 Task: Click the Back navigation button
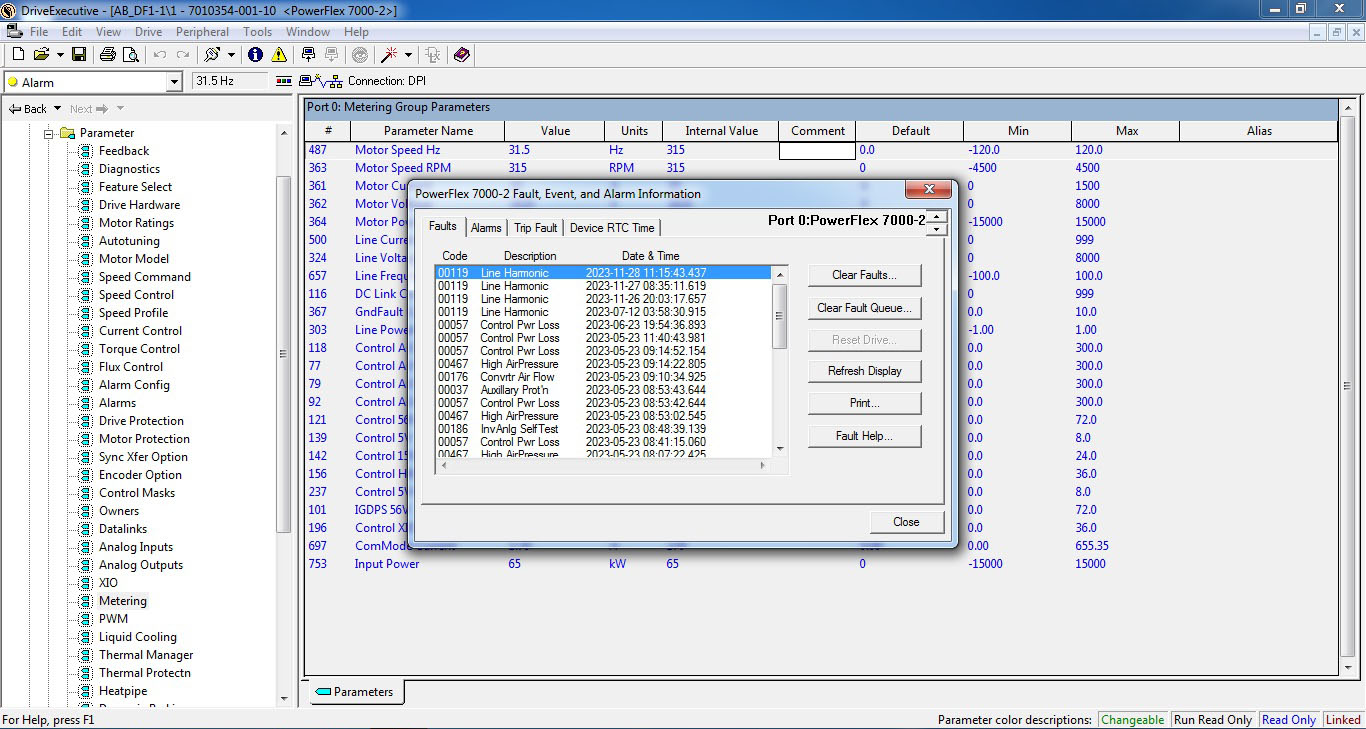click(28, 109)
